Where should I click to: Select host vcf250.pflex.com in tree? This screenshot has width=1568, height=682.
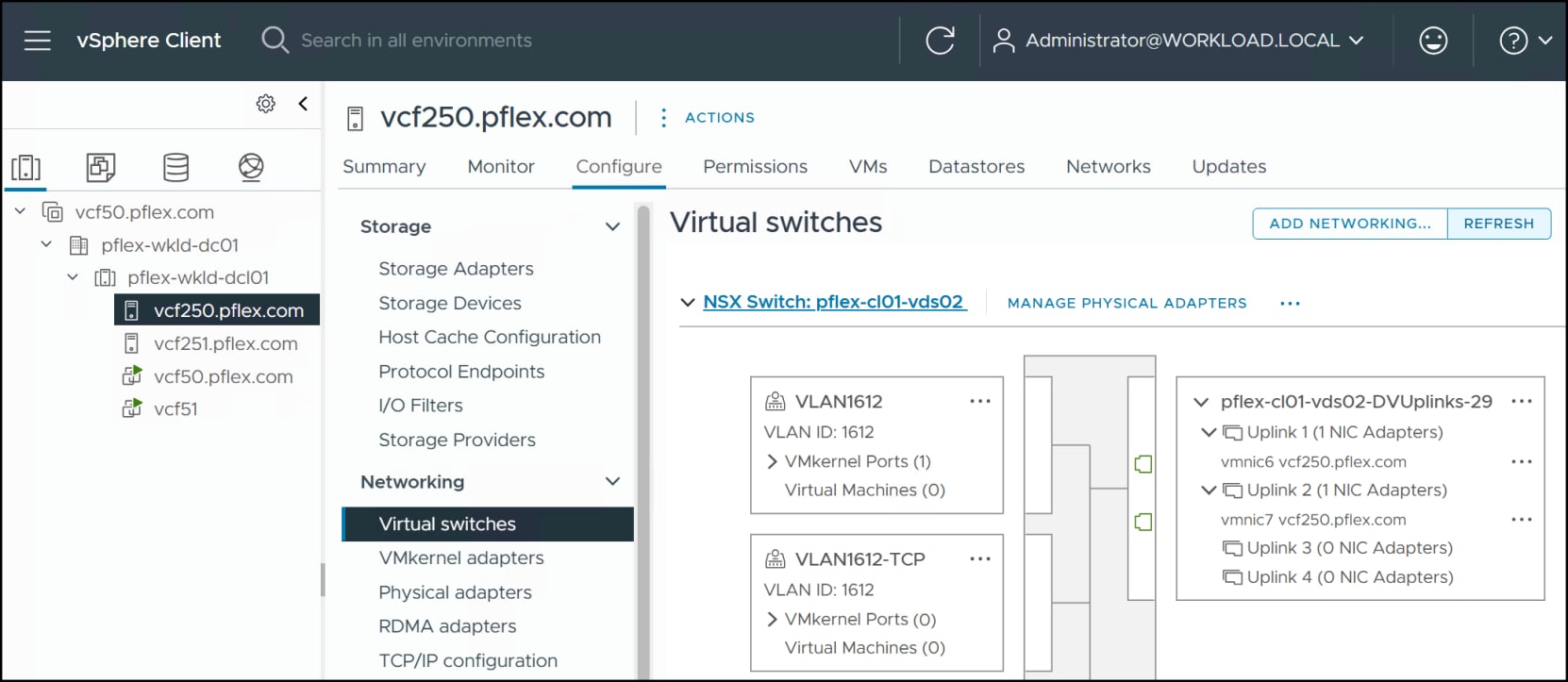(x=217, y=310)
